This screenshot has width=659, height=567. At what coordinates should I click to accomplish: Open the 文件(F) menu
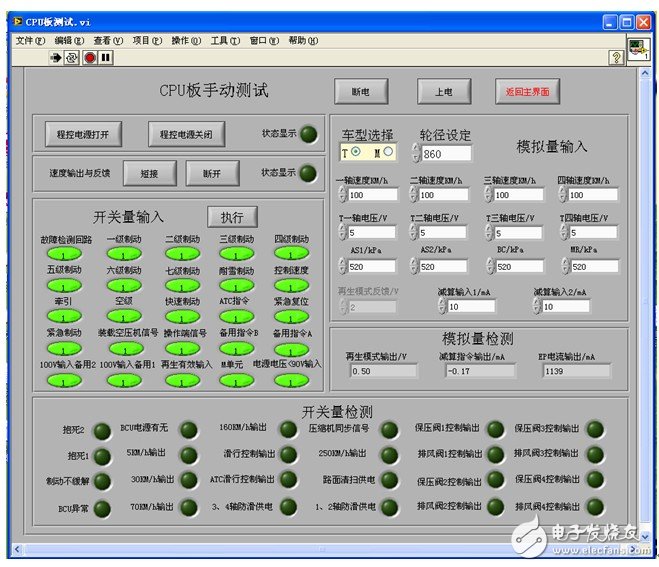tap(30, 40)
